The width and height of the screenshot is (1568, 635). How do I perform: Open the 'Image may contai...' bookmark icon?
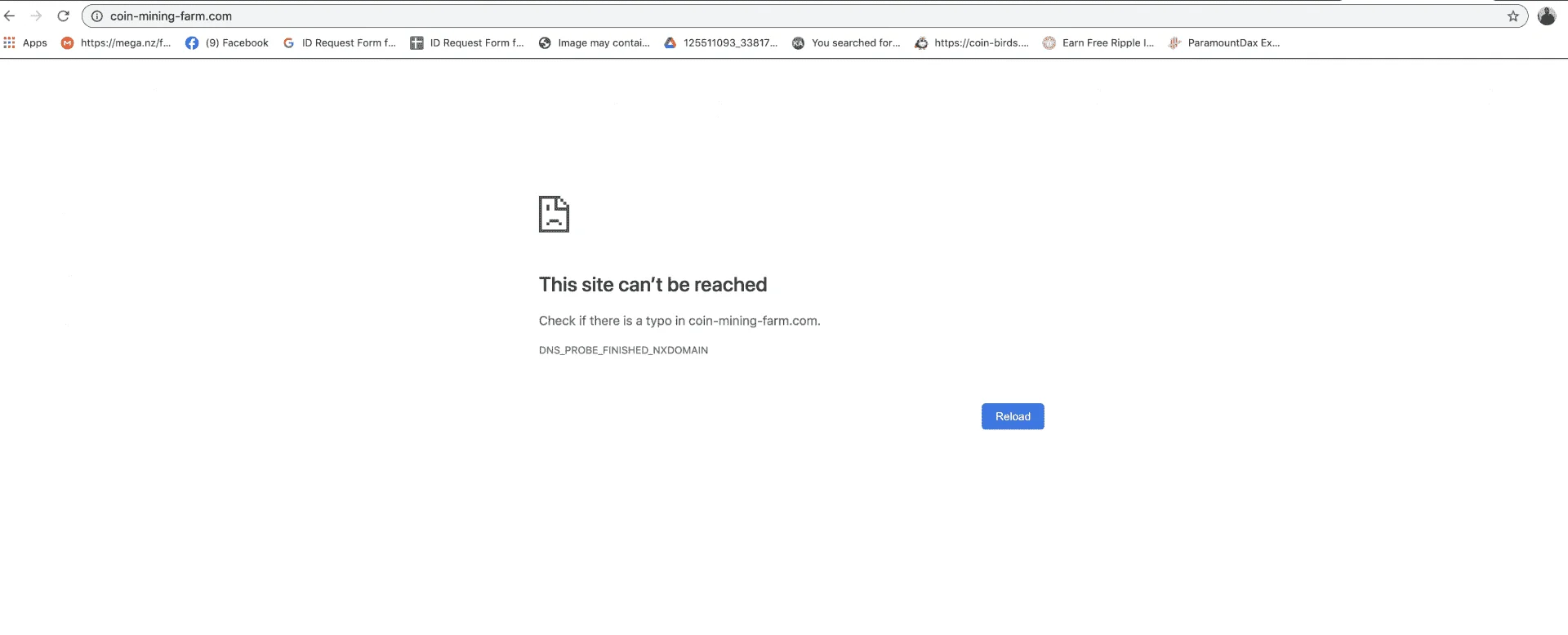click(x=545, y=43)
